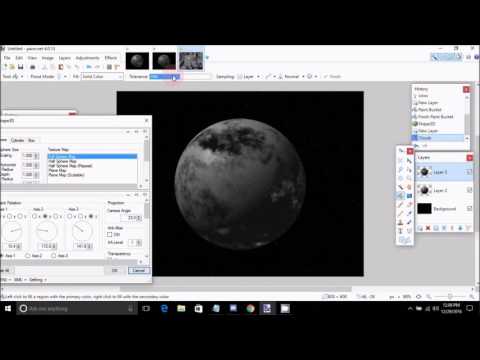Click the Axis 2 rotation dial
Viewport: 480px width, 360px height.
click(x=46, y=230)
